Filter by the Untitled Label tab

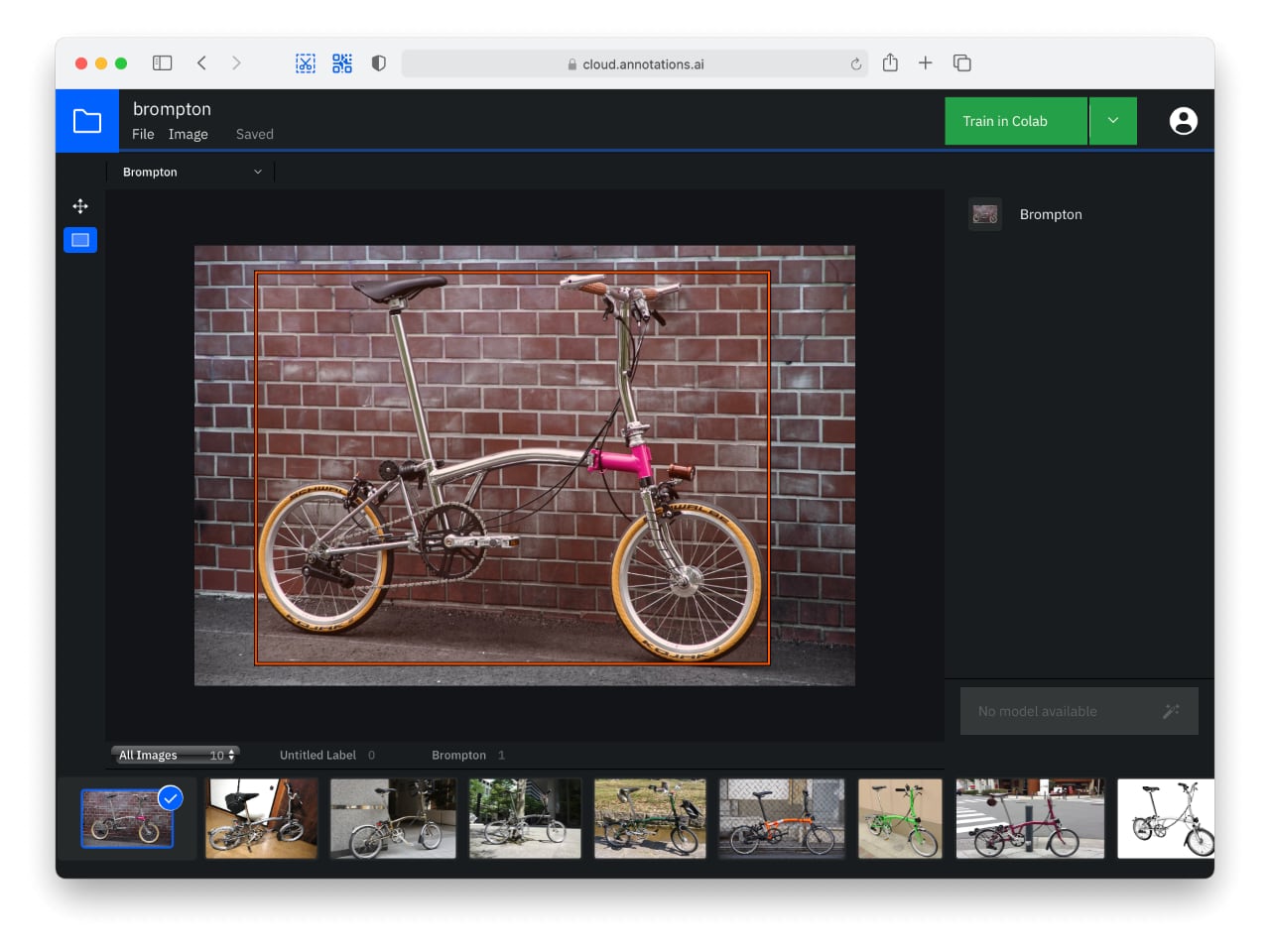click(x=318, y=755)
